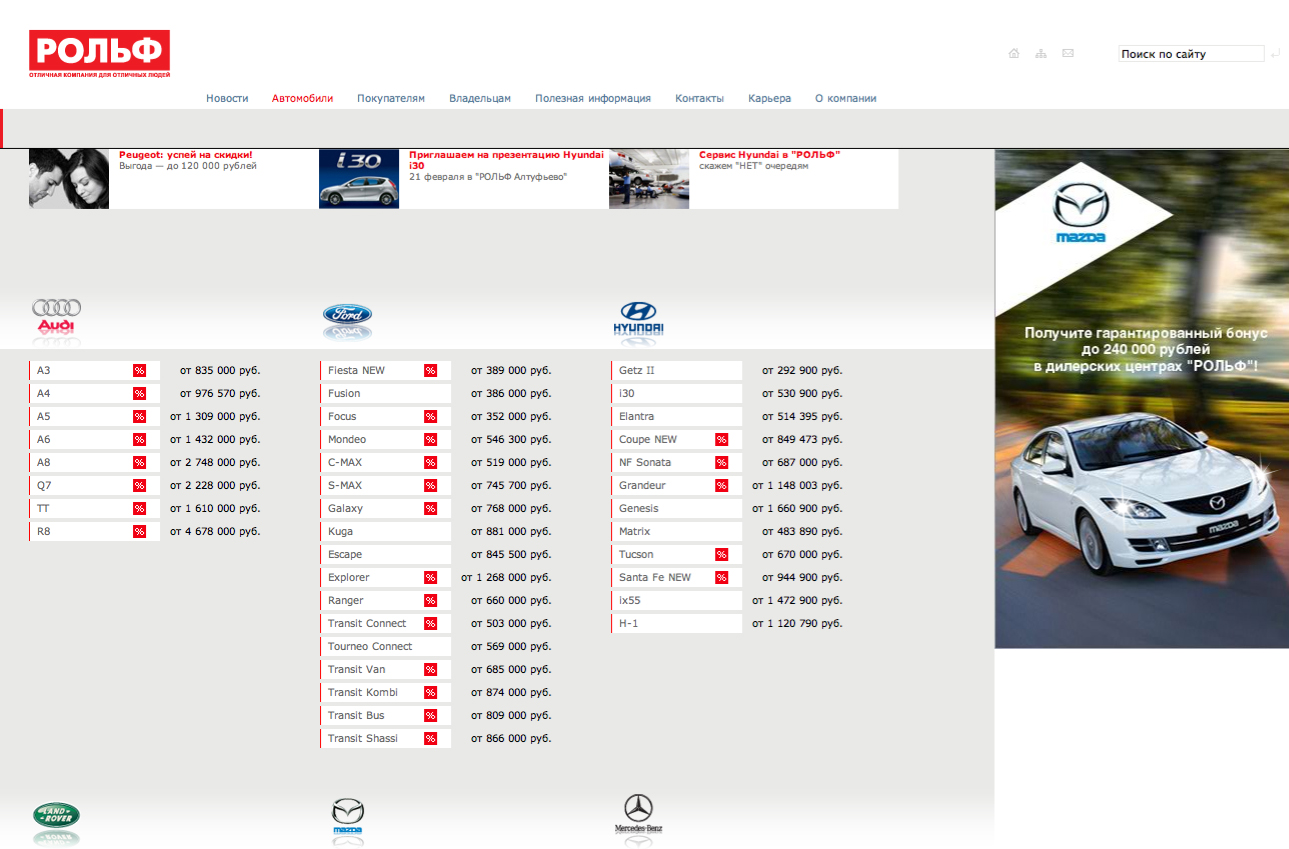Open the Владельцам menu
This screenshot has height=849, width=1289.
click(480, 98)
